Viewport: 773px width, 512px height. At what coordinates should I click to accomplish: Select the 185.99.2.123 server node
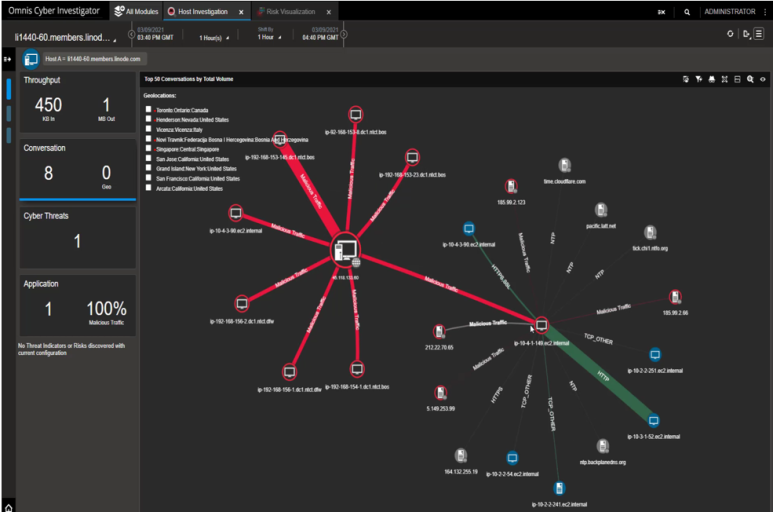(x=511, y=186)
